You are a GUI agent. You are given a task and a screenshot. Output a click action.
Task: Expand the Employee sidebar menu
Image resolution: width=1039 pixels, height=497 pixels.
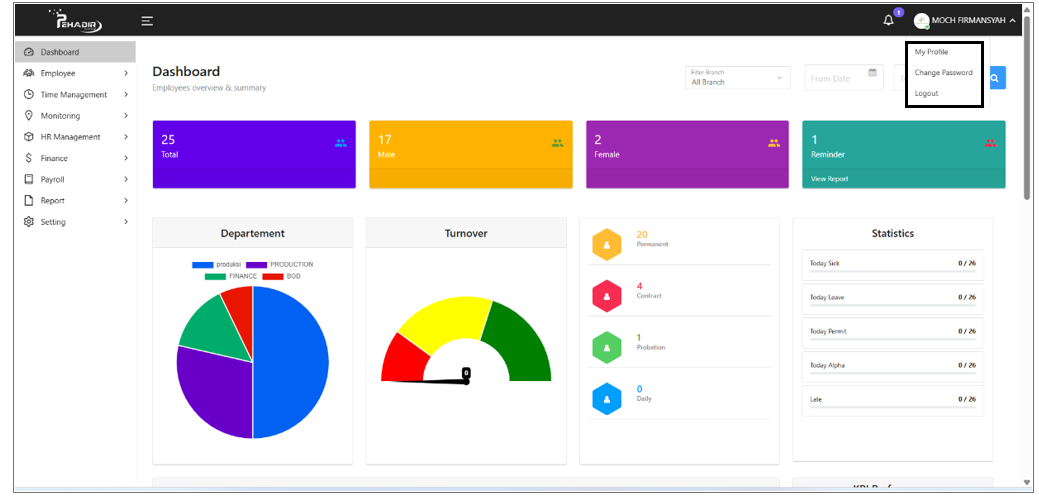coord(75,73)
